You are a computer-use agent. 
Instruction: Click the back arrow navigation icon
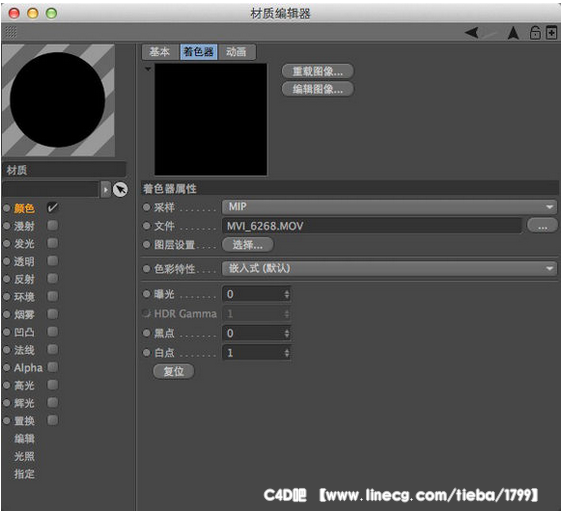click(471, 33)
